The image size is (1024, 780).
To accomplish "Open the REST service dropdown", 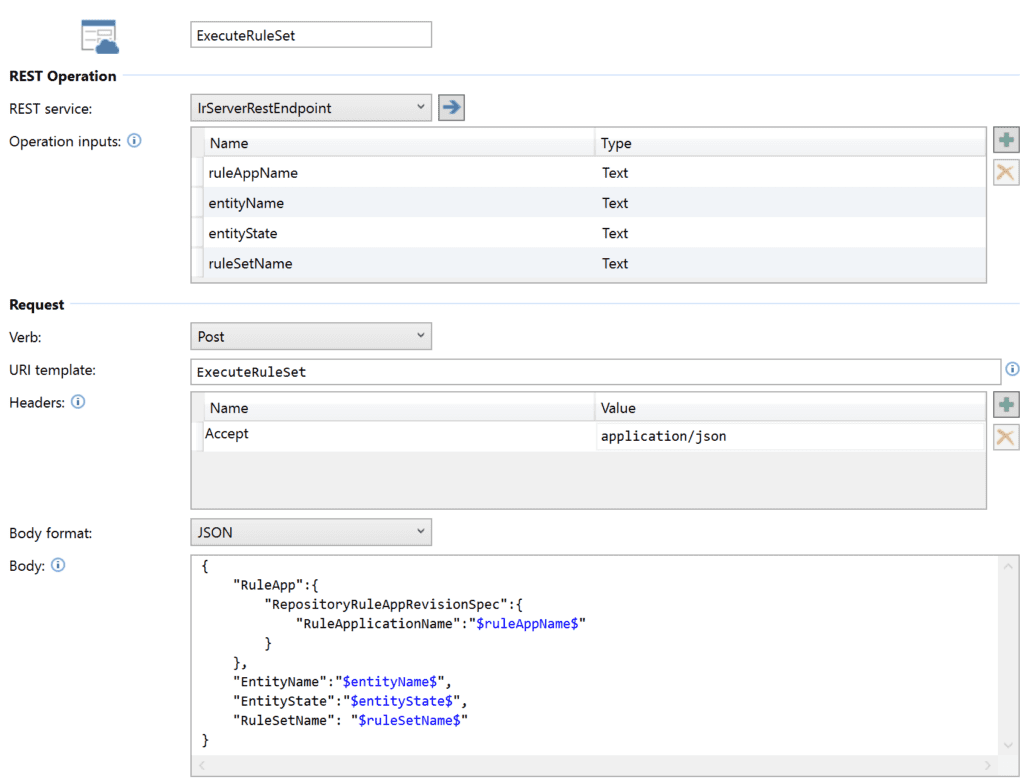I will point(421,107).
